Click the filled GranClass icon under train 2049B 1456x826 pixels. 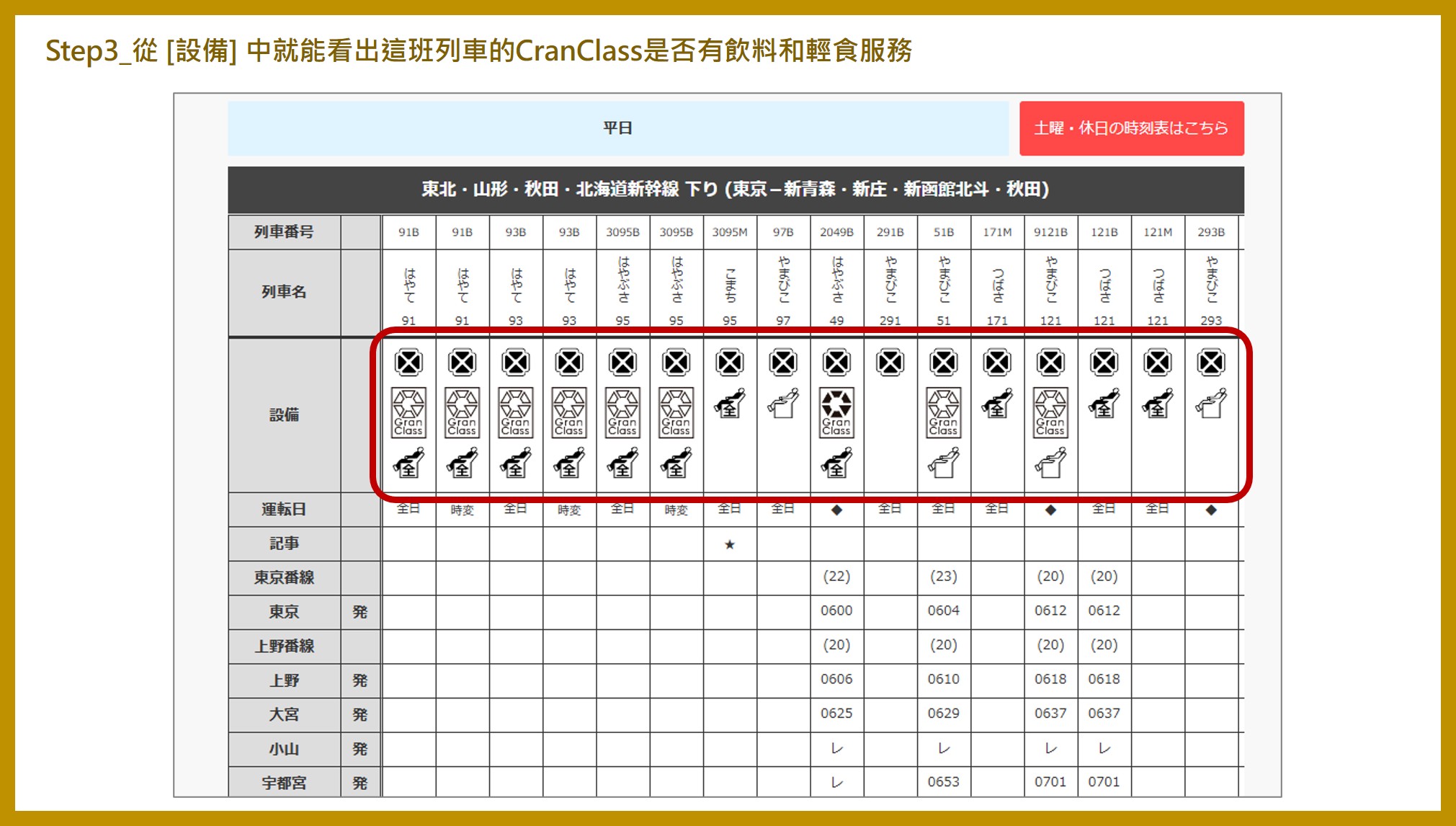[836, 412]
